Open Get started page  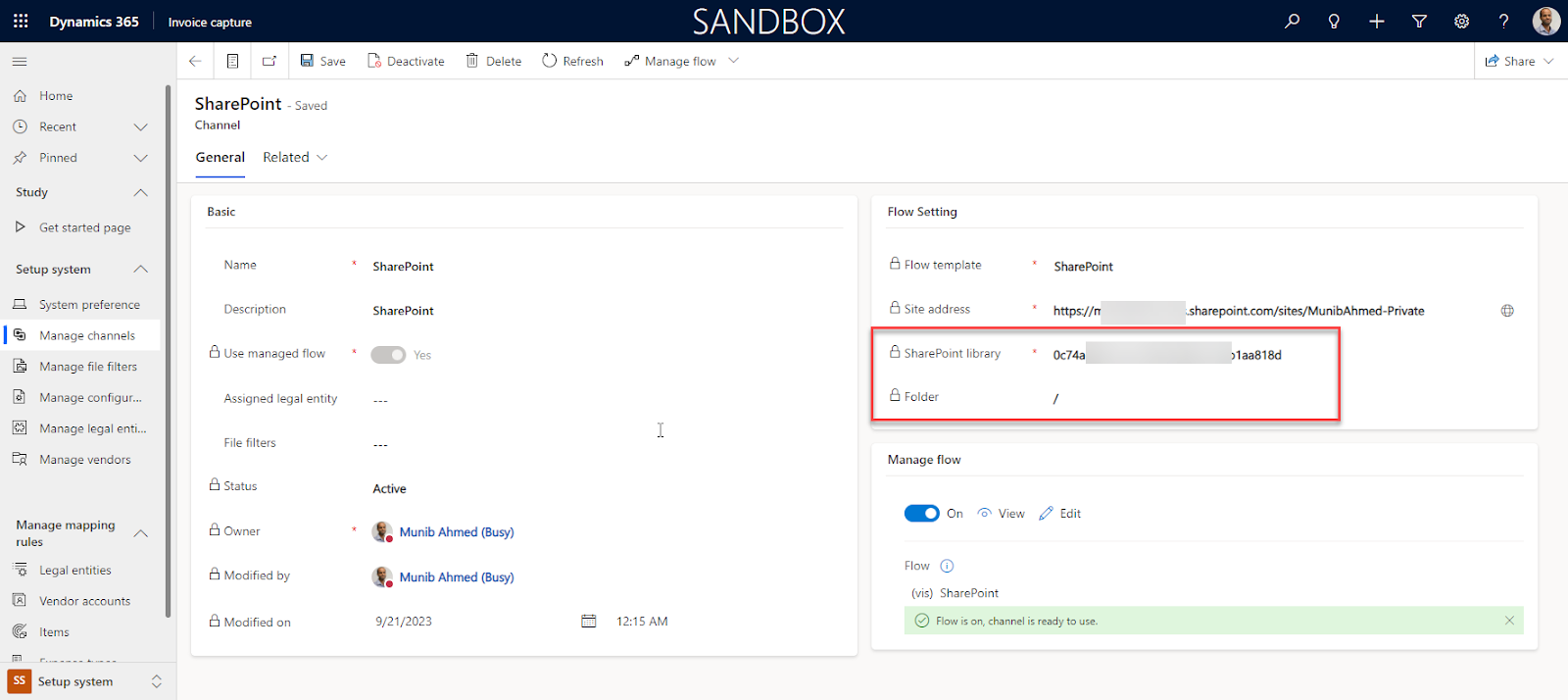click(x=84, y=227)
